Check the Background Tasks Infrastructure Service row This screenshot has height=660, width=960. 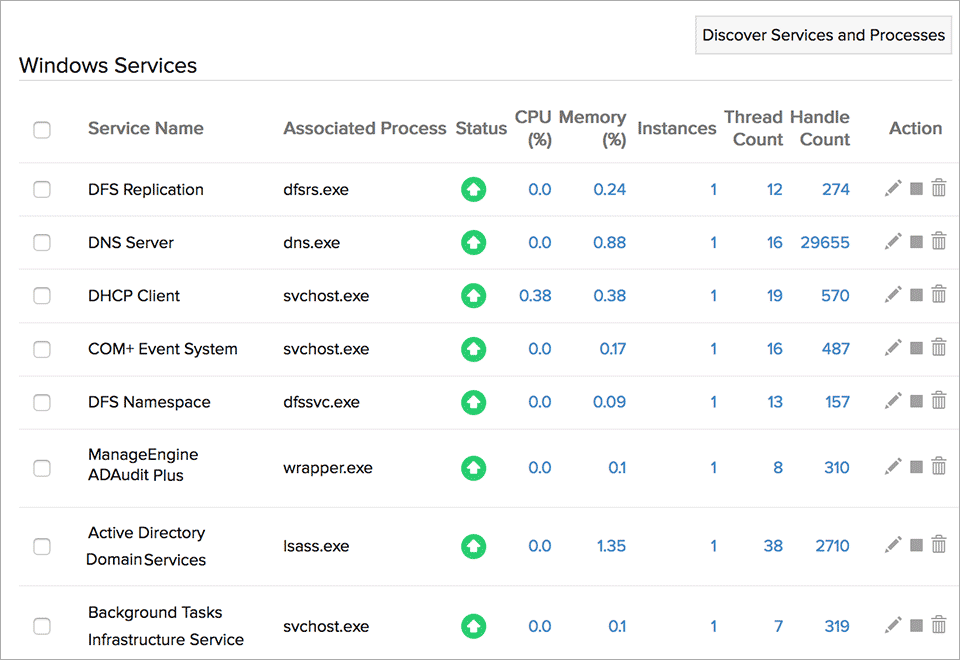click(x=41, y=625)
